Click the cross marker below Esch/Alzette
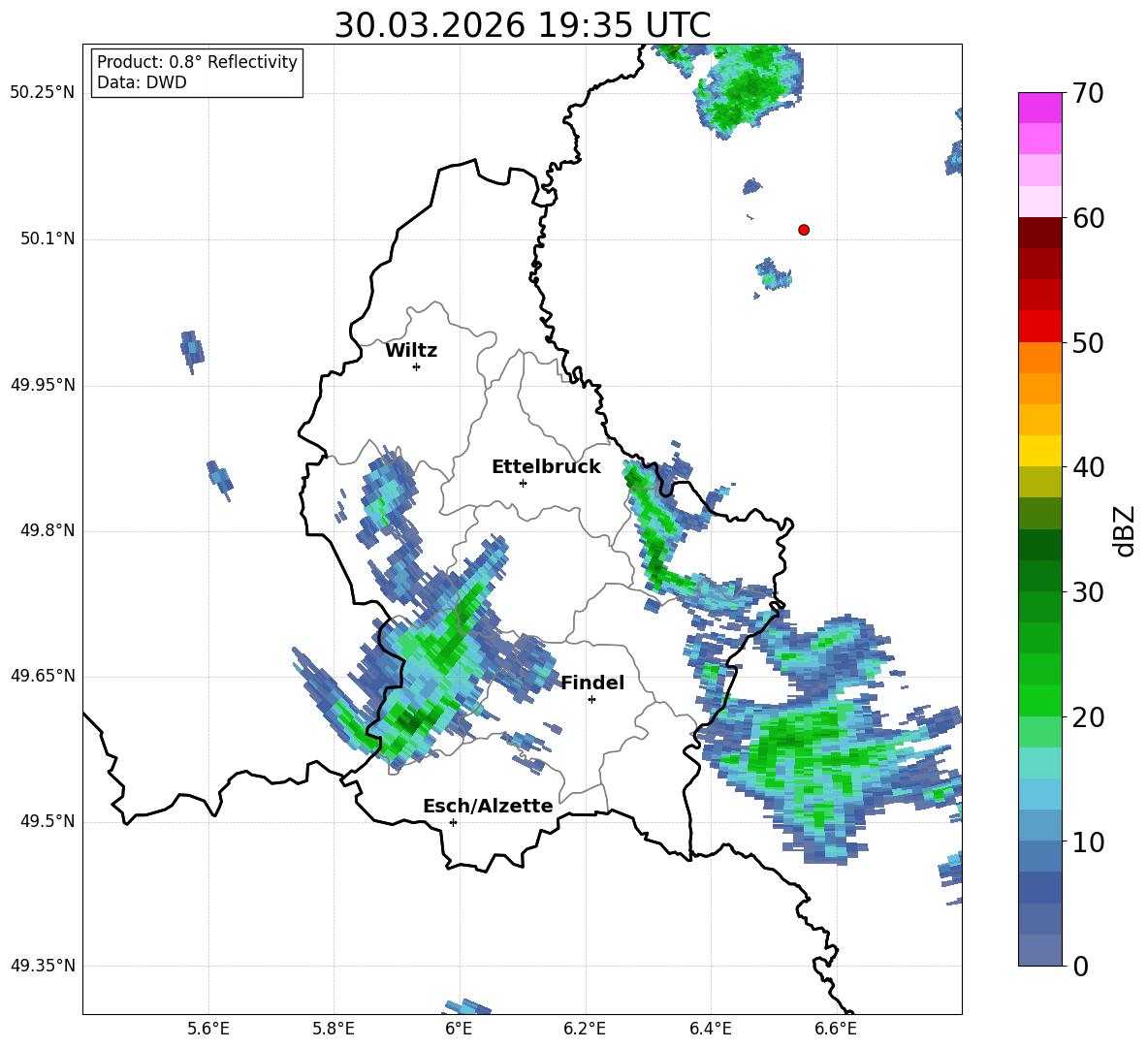This screenshot has width=1148, height=1048. 453,822
